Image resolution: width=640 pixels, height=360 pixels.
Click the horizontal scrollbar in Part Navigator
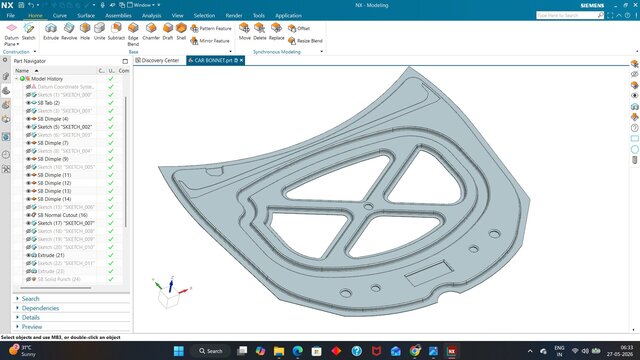click(57, 288)
